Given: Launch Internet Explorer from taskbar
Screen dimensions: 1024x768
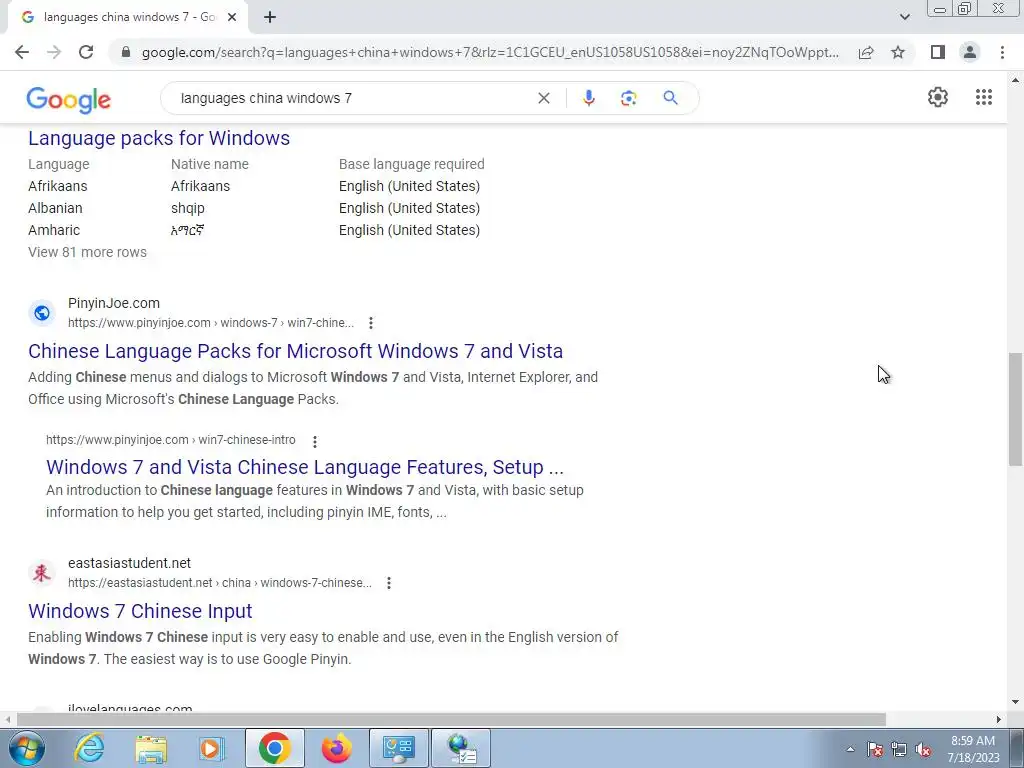Looking at the screenshot, I should coord(89,748).
